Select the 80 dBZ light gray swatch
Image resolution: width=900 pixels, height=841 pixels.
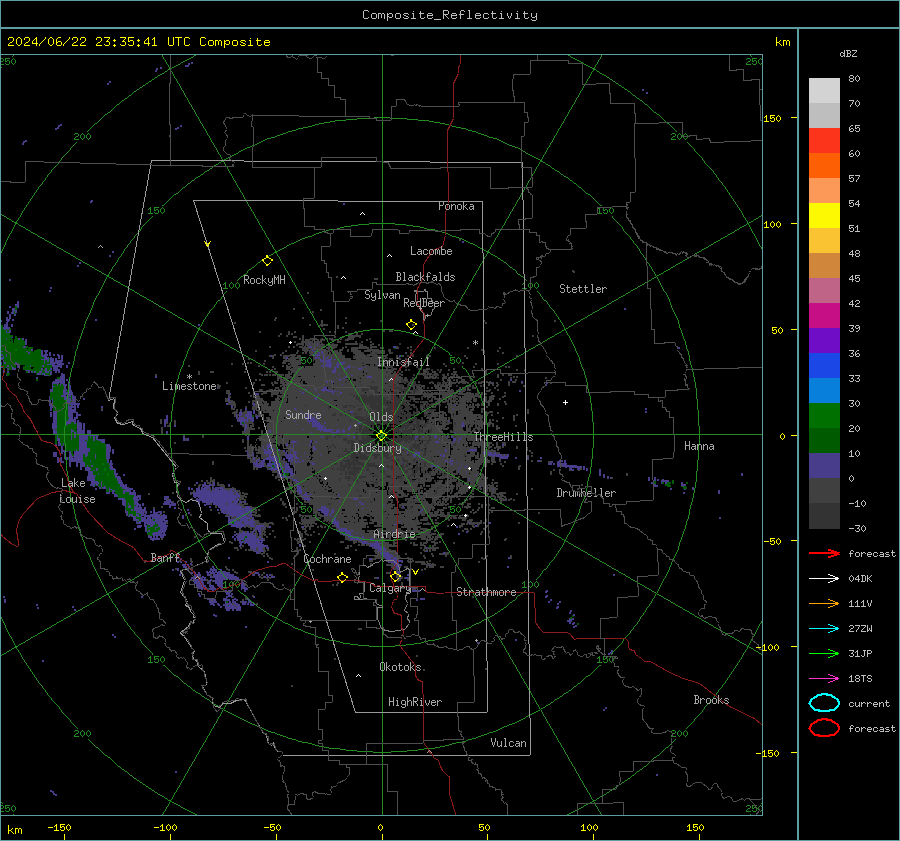click(x=824, y=91)
